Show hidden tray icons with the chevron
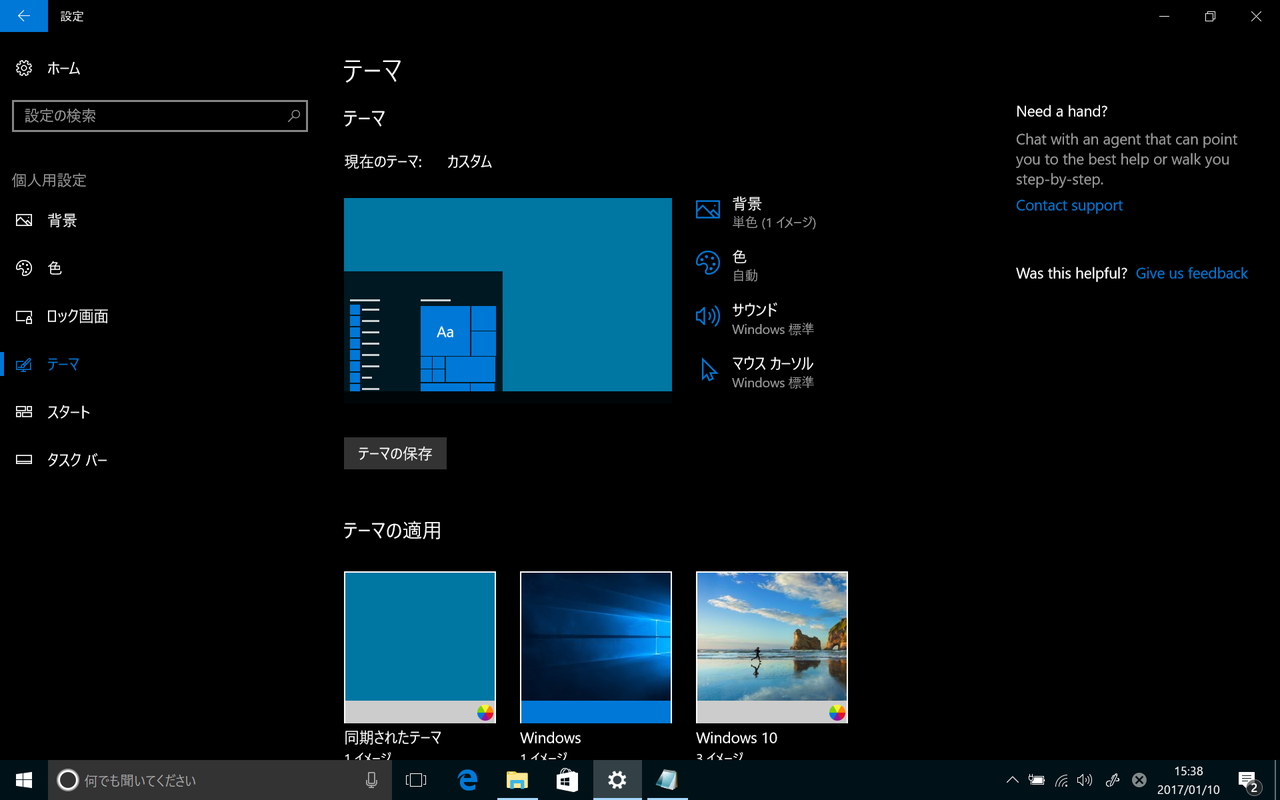This screenshot has height=800, width=1280. (1012, 780)
